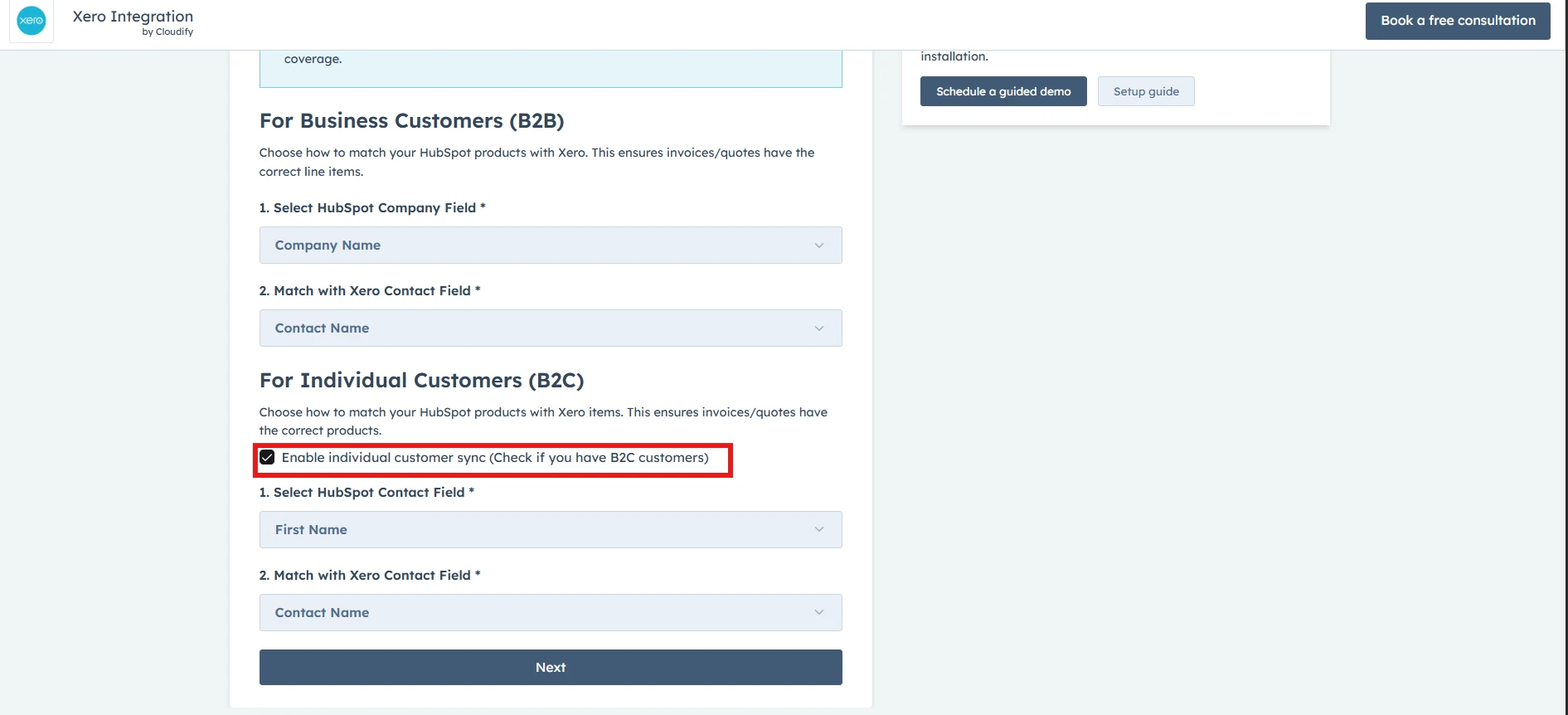This screenshot has height=715, width=1568.
Task: Click Schedule a guided demo button
Action: [1003, 91]
